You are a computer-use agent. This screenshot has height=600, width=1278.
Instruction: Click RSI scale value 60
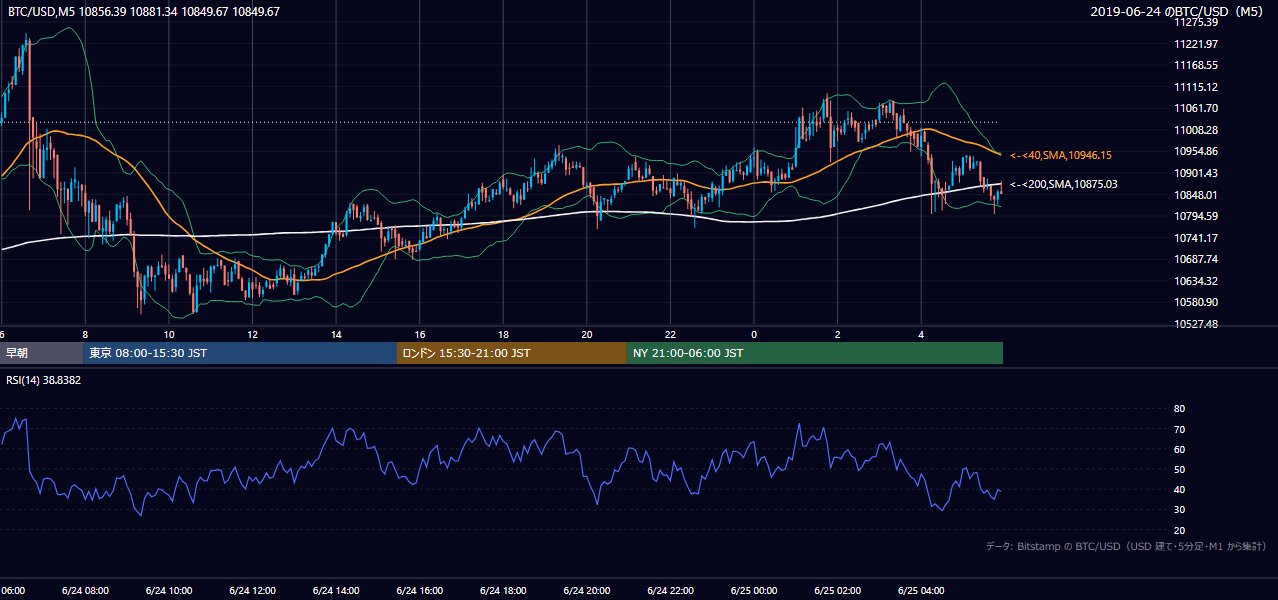(1179, 449)
